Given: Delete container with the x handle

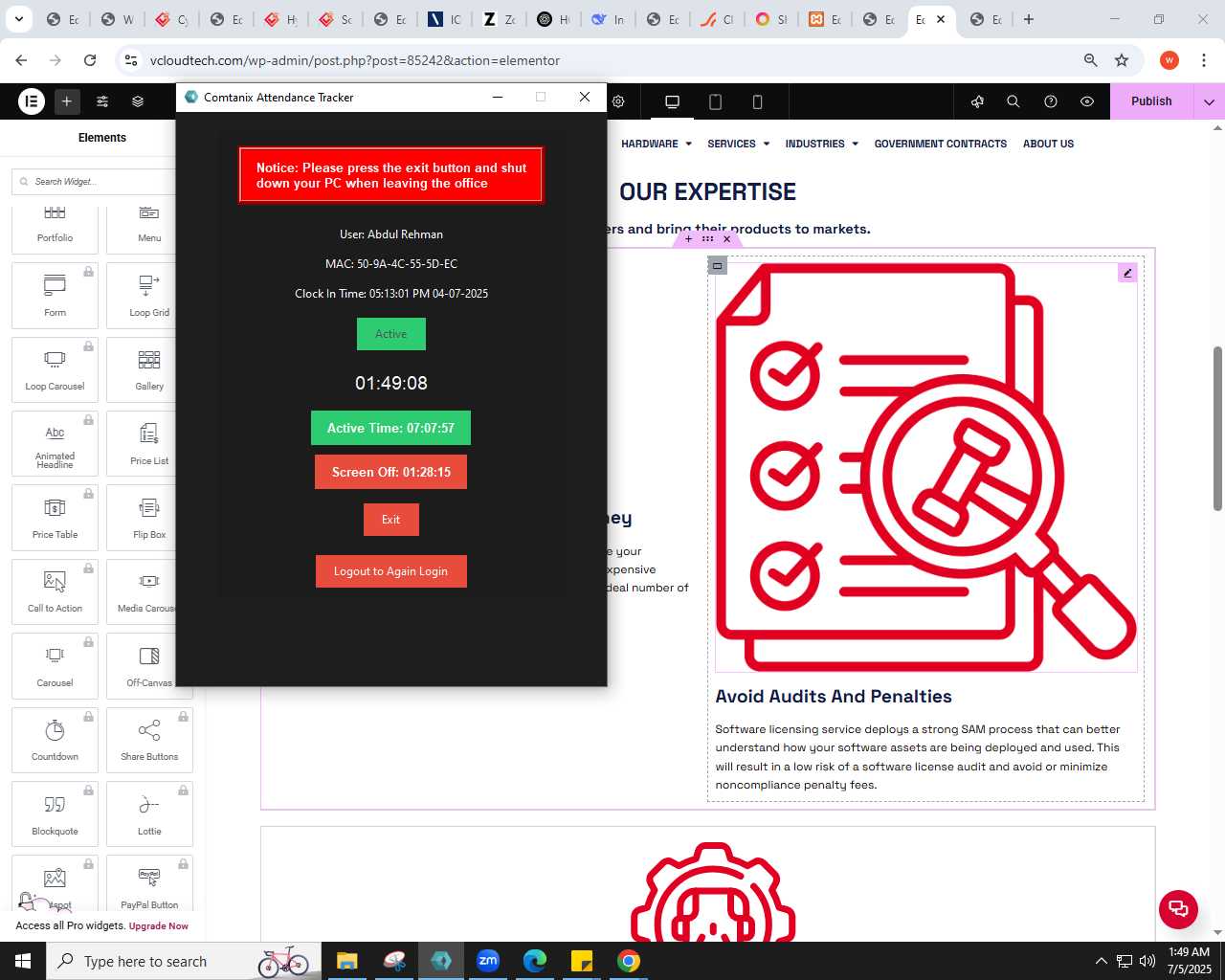Looking at the screenshot, I should click(x=727, y=239).
